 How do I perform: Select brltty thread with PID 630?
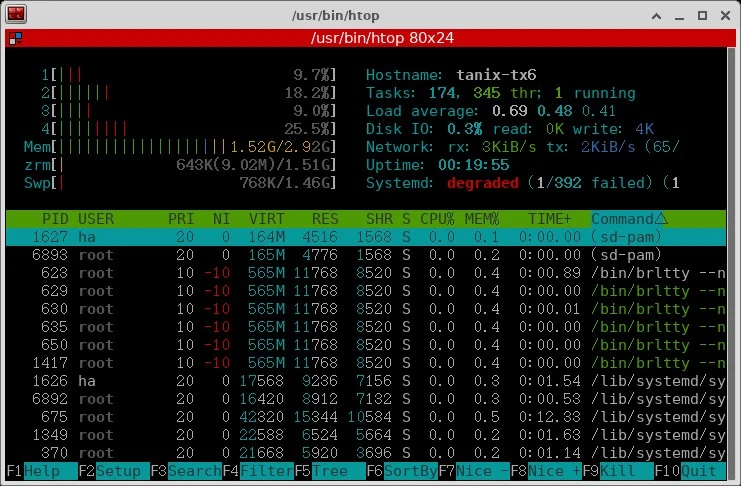click(366, 309)
